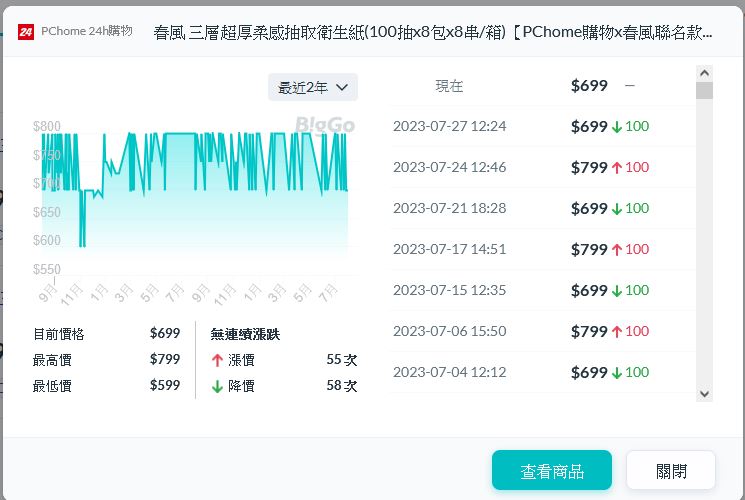Screen dimensions: 745x500
Task: Click the red up arrow next to 漲價
Action: click(x=217, y=360)
